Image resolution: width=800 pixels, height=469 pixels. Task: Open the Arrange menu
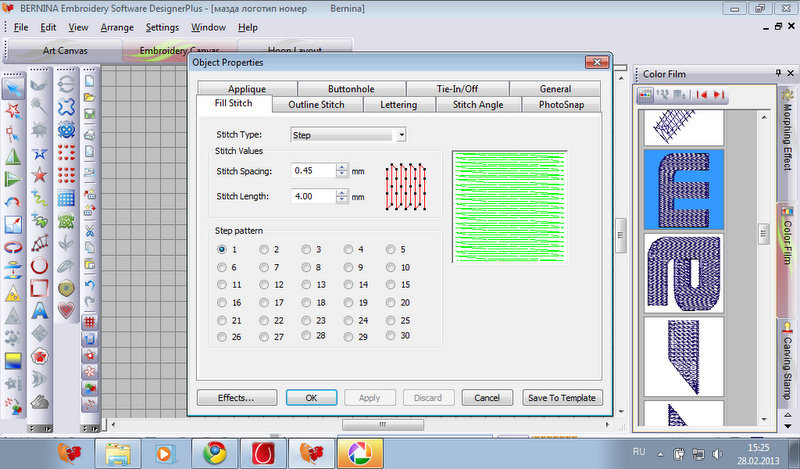tap(116, 27)
